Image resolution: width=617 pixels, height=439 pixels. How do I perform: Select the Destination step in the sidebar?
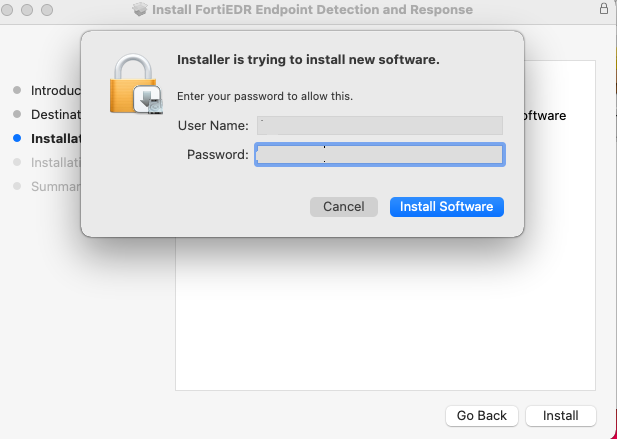pyautogui.click(x=55, y=114)
